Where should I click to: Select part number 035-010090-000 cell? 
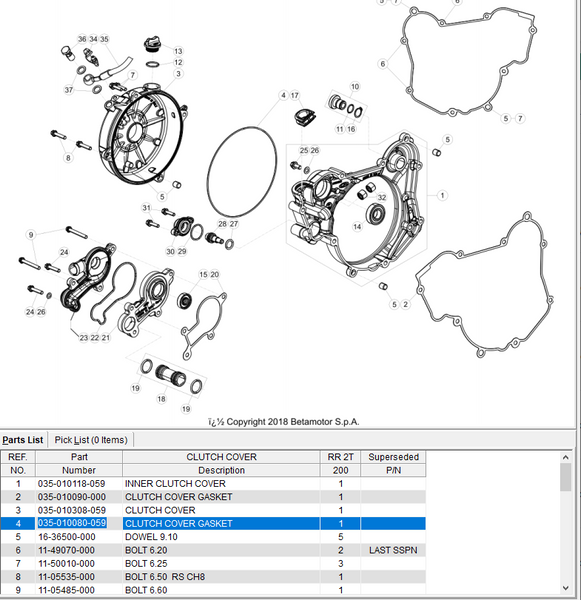tap(79, 497)
